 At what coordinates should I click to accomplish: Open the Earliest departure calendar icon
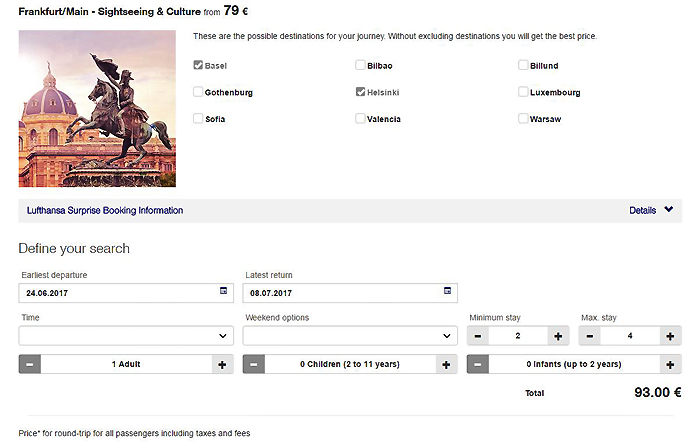224,292
